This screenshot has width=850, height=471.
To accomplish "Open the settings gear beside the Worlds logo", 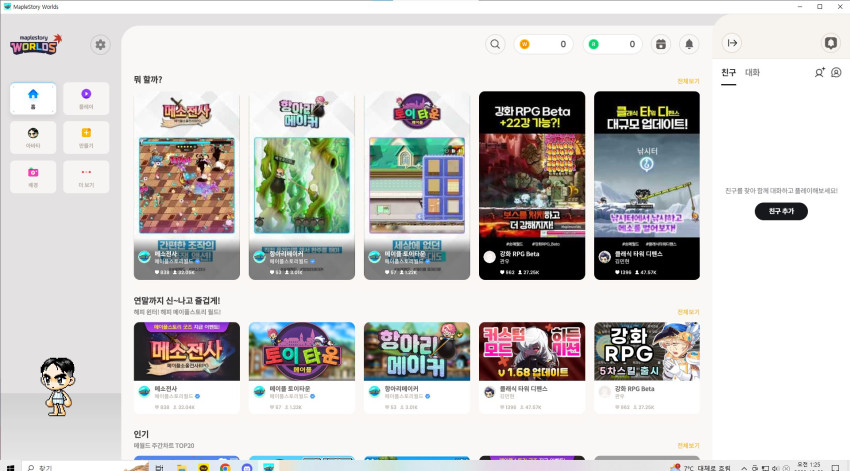I will [x=100, y=44].
